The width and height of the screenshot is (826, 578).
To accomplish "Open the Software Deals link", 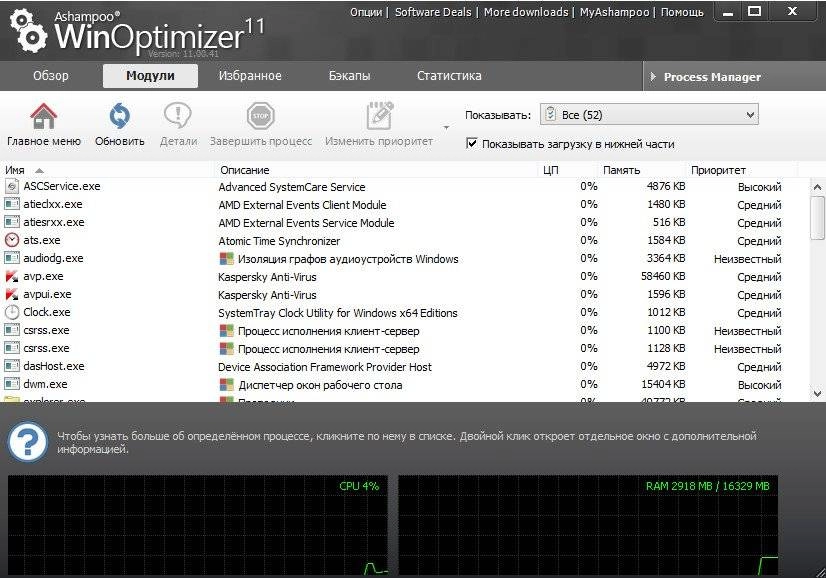I will coord(433,12).
